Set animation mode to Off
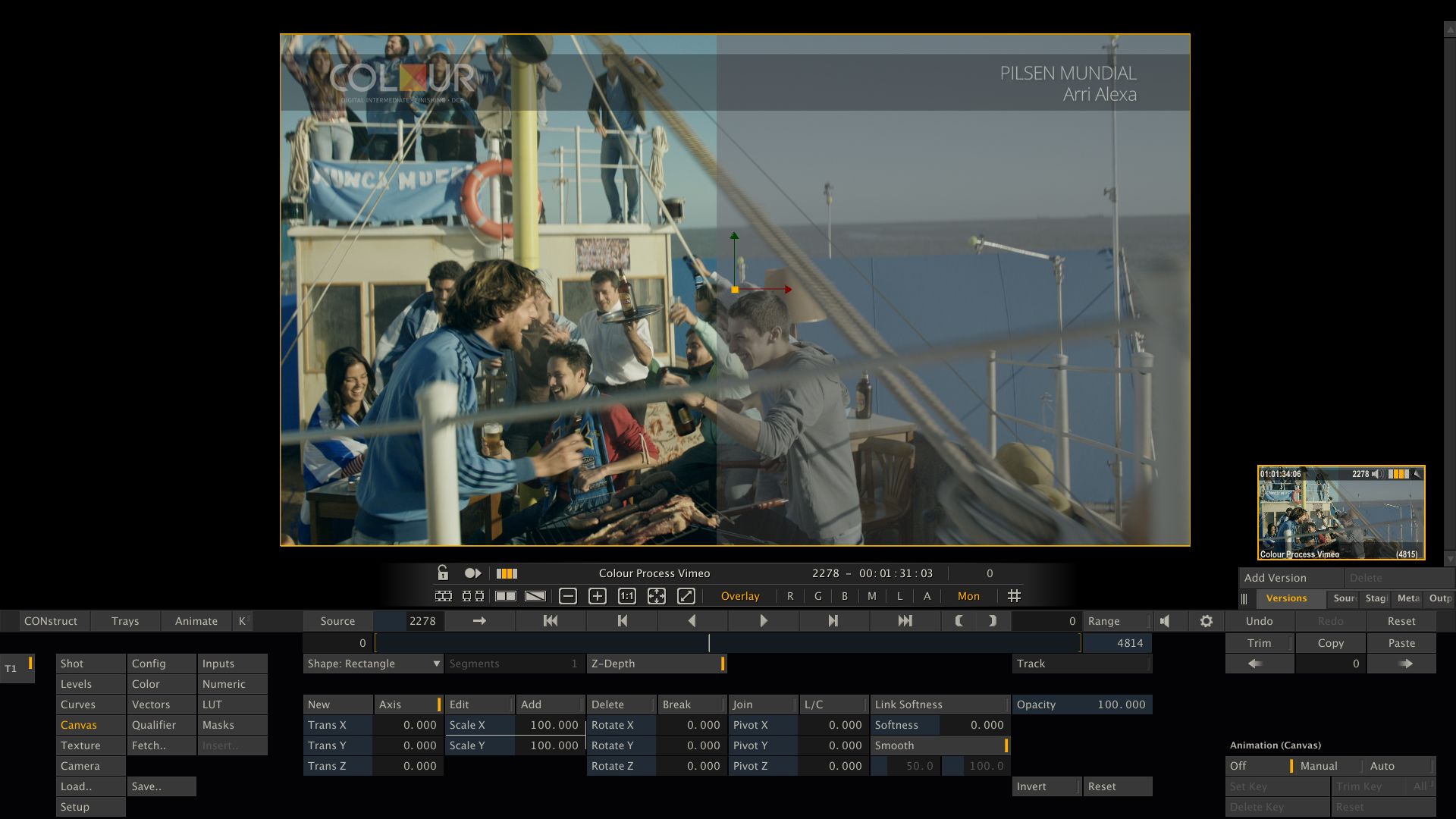1456x819 pixels. click(x=1260, y=766)
